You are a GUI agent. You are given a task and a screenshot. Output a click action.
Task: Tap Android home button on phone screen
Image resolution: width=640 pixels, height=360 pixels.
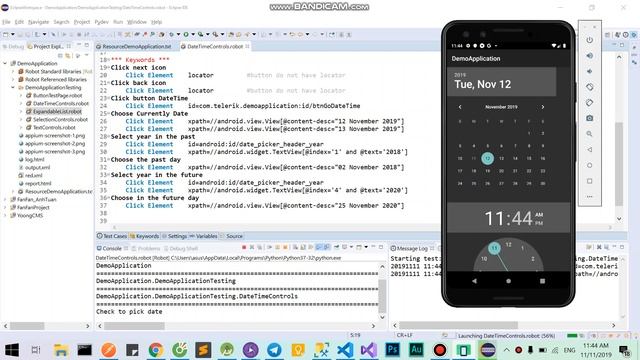tap(508, 281)
